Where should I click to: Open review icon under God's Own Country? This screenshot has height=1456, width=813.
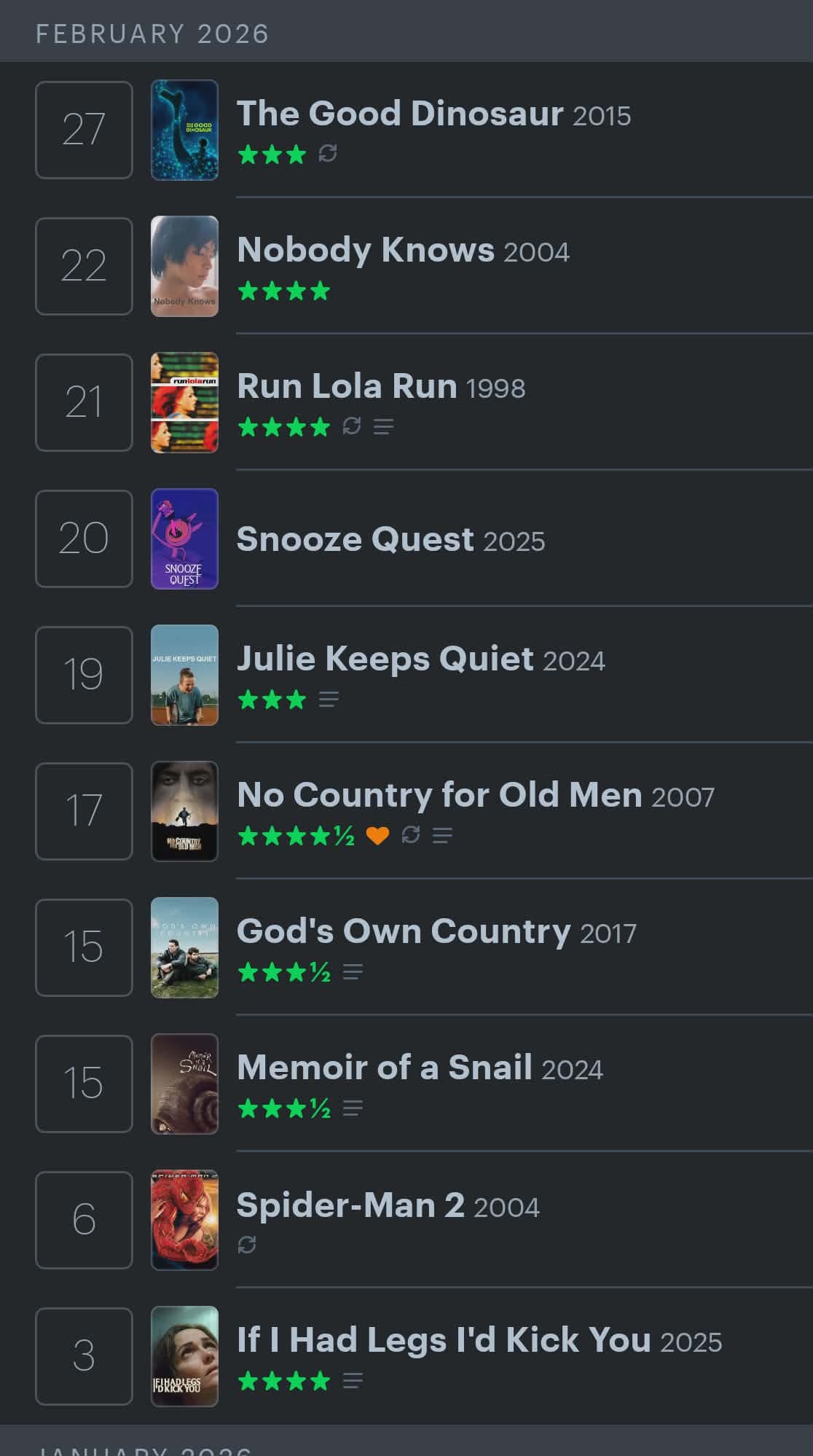point(353,972)
